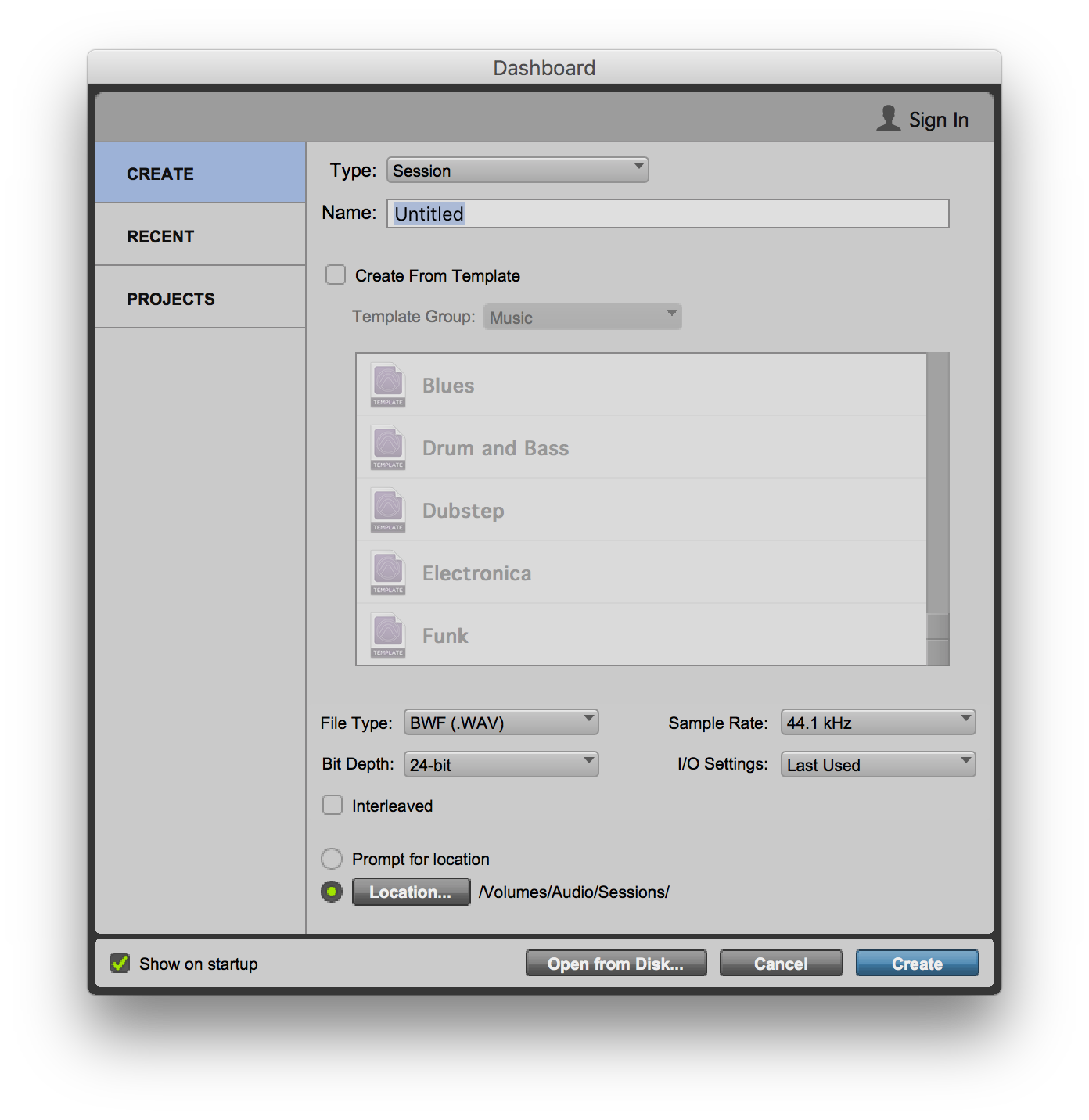Open the Type dropdown showing Session
This screenshot has height=1120, width=1089.
pyautogui.click(x=517, y=170)
